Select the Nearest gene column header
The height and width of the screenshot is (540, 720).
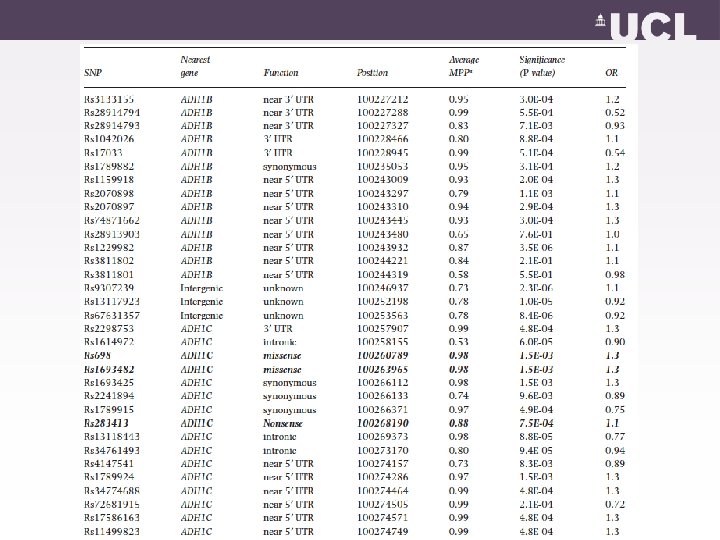[x=195, y=66]
